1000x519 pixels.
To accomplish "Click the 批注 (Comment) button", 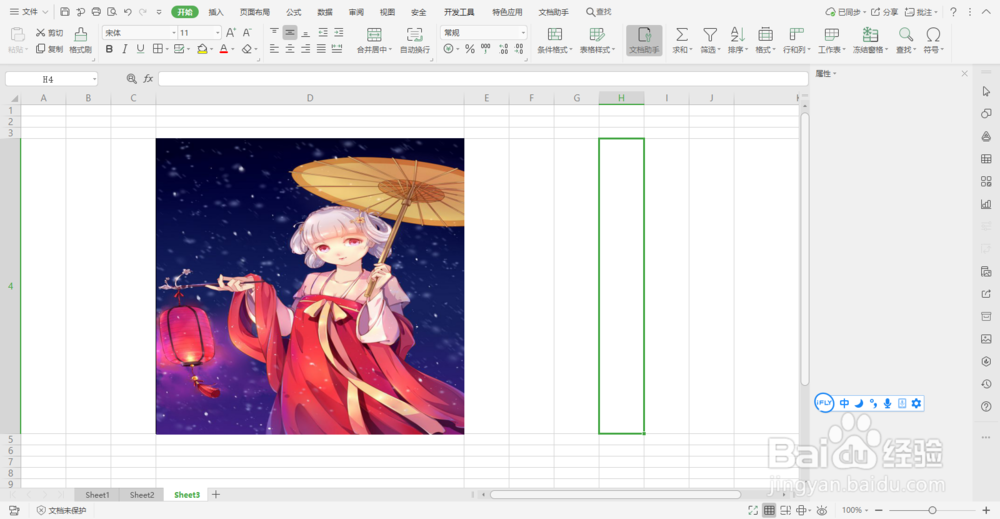I will click(x=922, y=12).
